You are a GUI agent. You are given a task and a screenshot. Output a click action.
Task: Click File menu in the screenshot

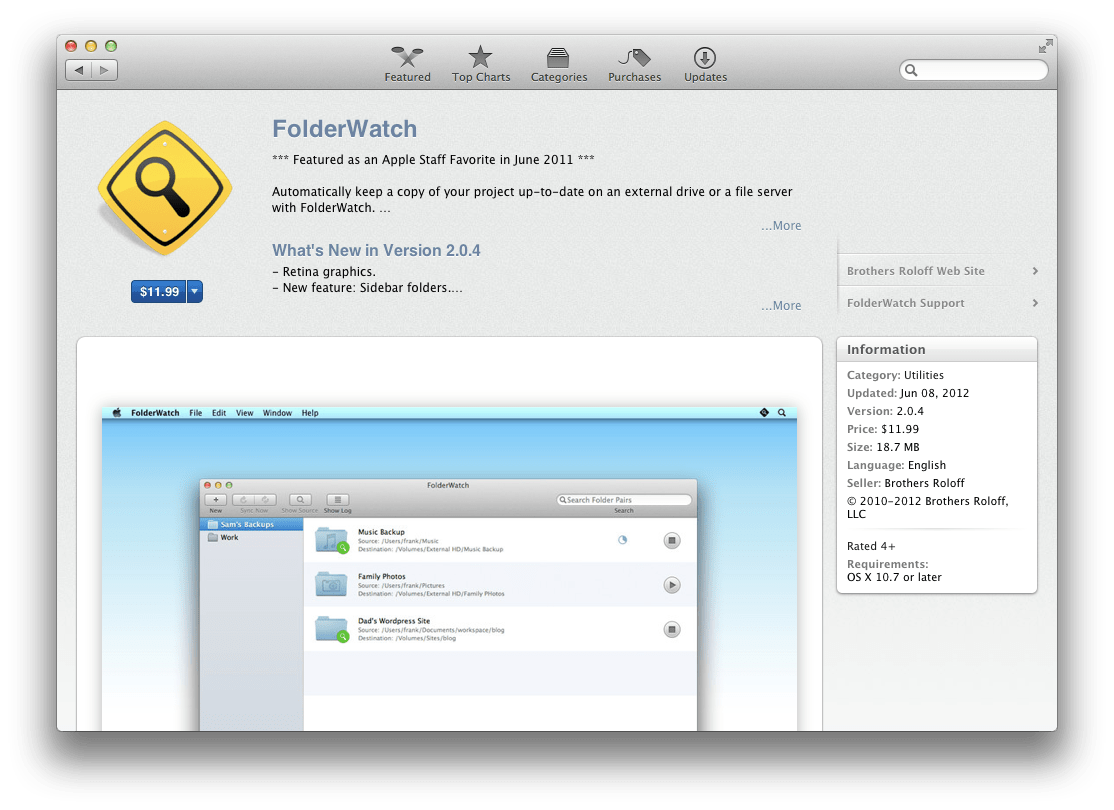[x=195, y=413]
